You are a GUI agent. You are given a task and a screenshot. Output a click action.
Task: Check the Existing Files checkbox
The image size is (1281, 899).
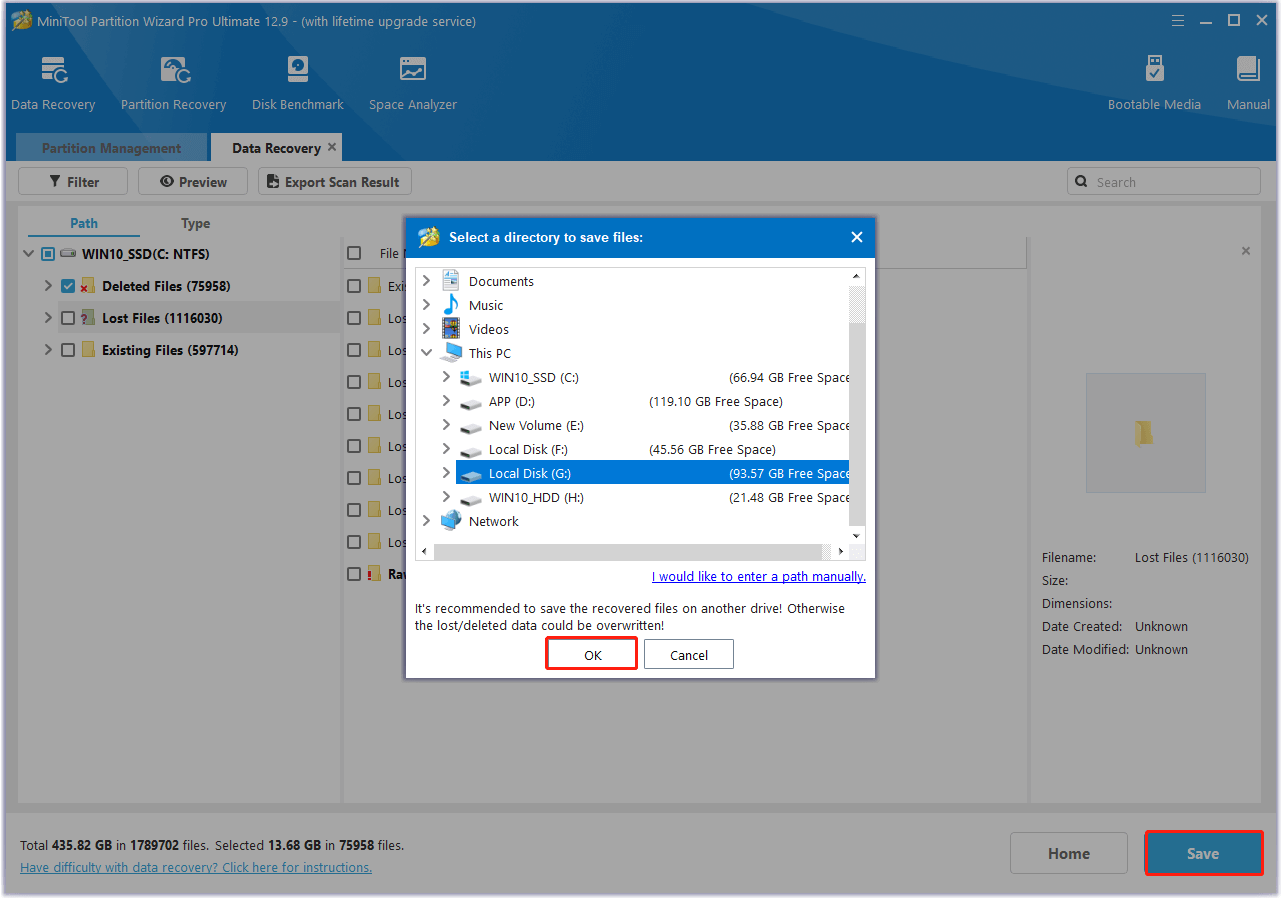67,349
